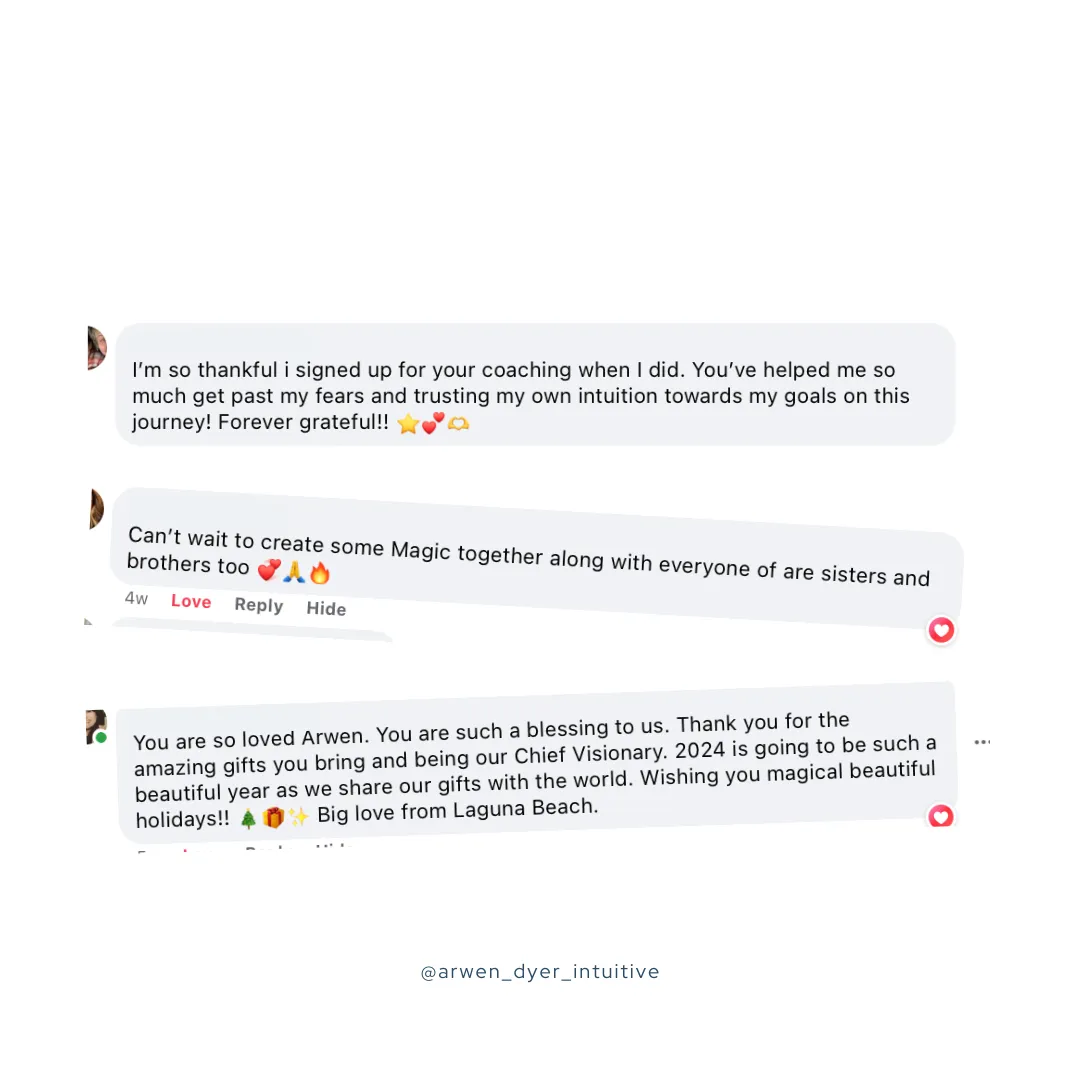
Task: Click Reply under the Magic comment
Action: (x=258, y=605)
